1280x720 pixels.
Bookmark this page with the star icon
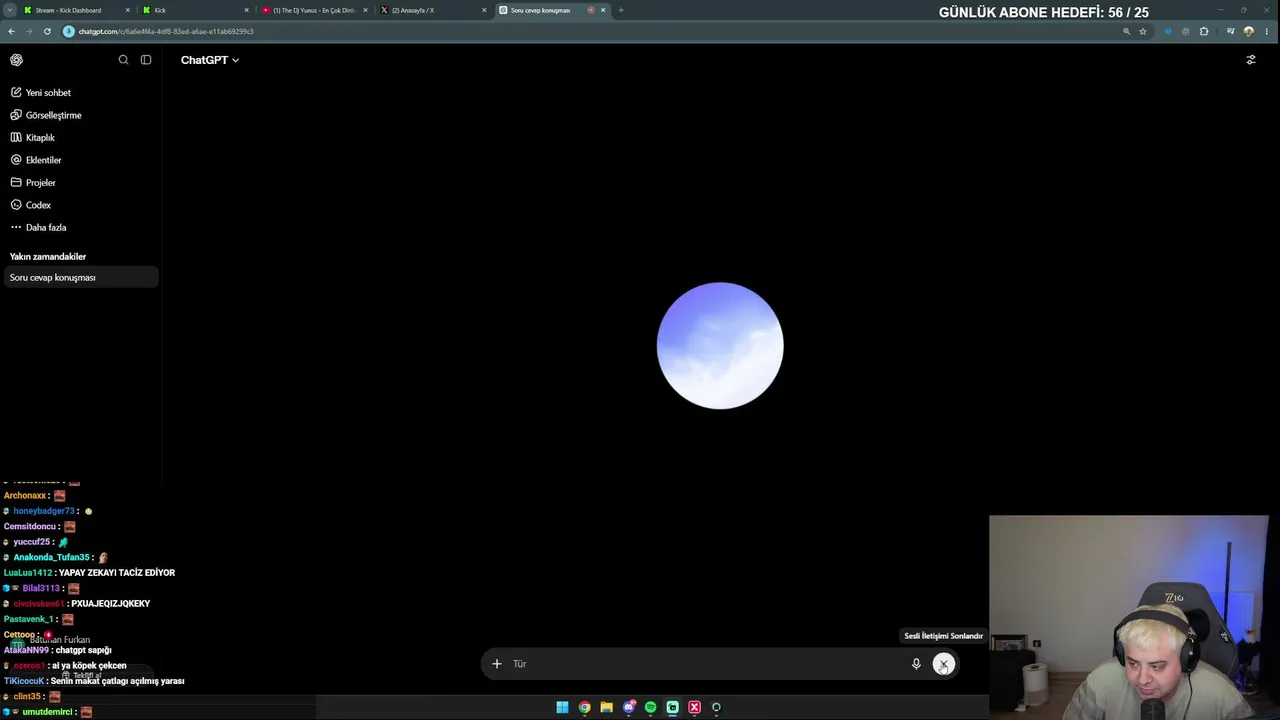click(x=1143, y=31)
